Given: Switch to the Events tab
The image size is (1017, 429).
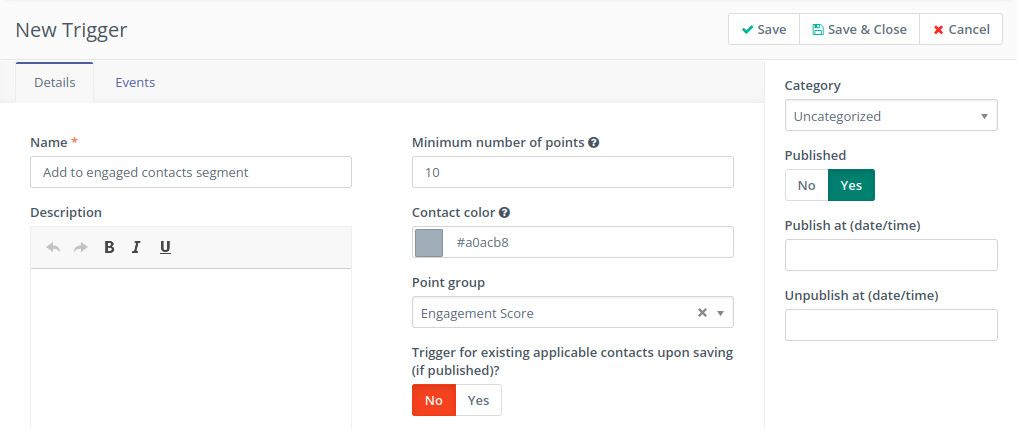Looking at the screenshot, I should (x=135, y=82).
